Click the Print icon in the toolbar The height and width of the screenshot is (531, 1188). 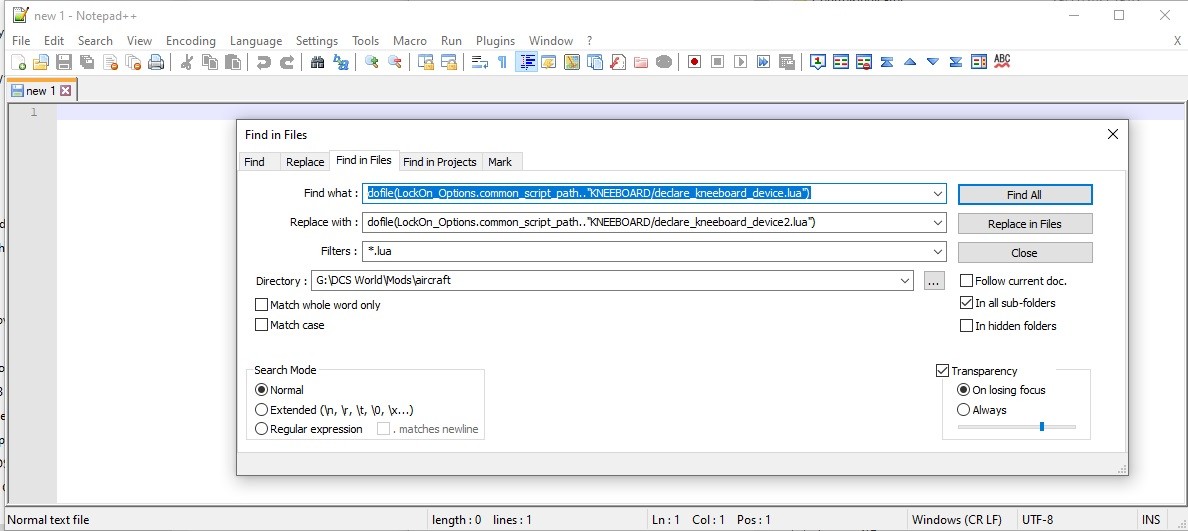(x=156, y=62)
